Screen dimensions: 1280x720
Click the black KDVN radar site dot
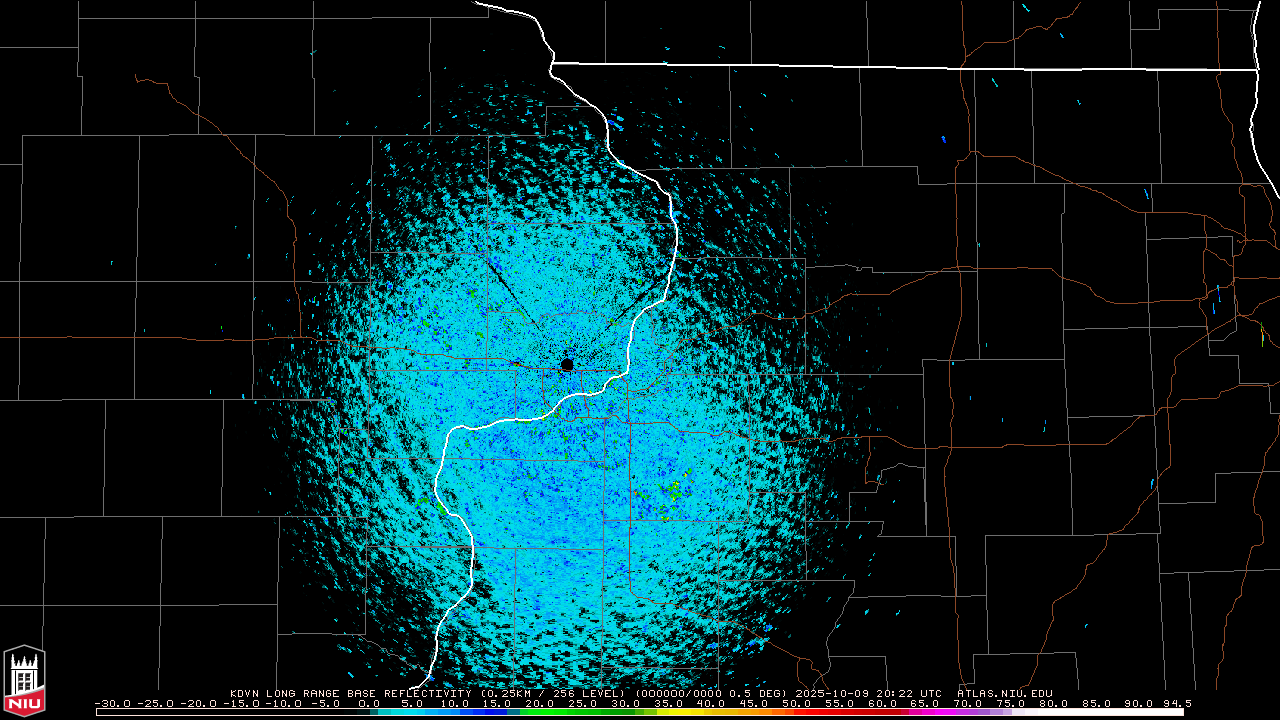[567, 365]
